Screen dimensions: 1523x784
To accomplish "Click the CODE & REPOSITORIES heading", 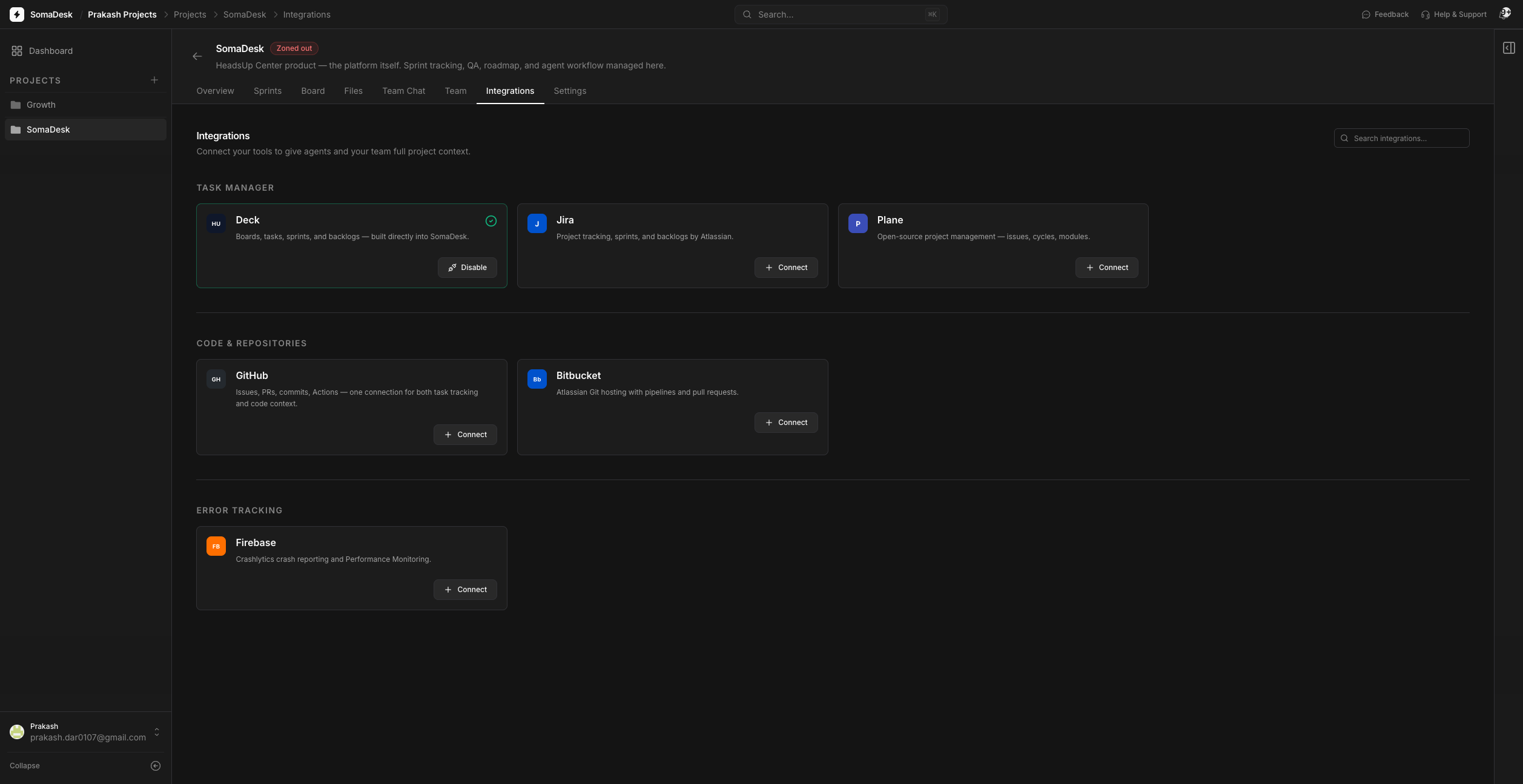I will tap(251, 343).
